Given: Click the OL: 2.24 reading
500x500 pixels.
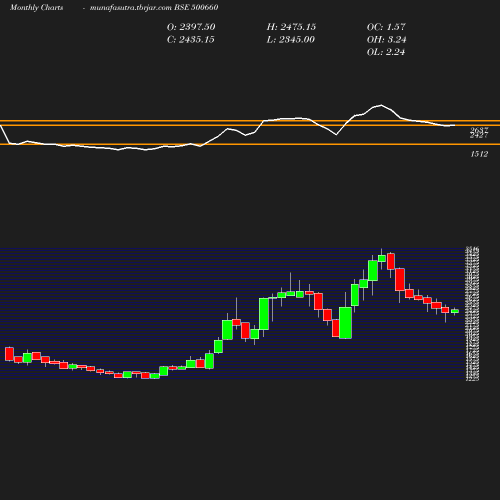Looking at the screenshot, I should [x=386, y=52].
